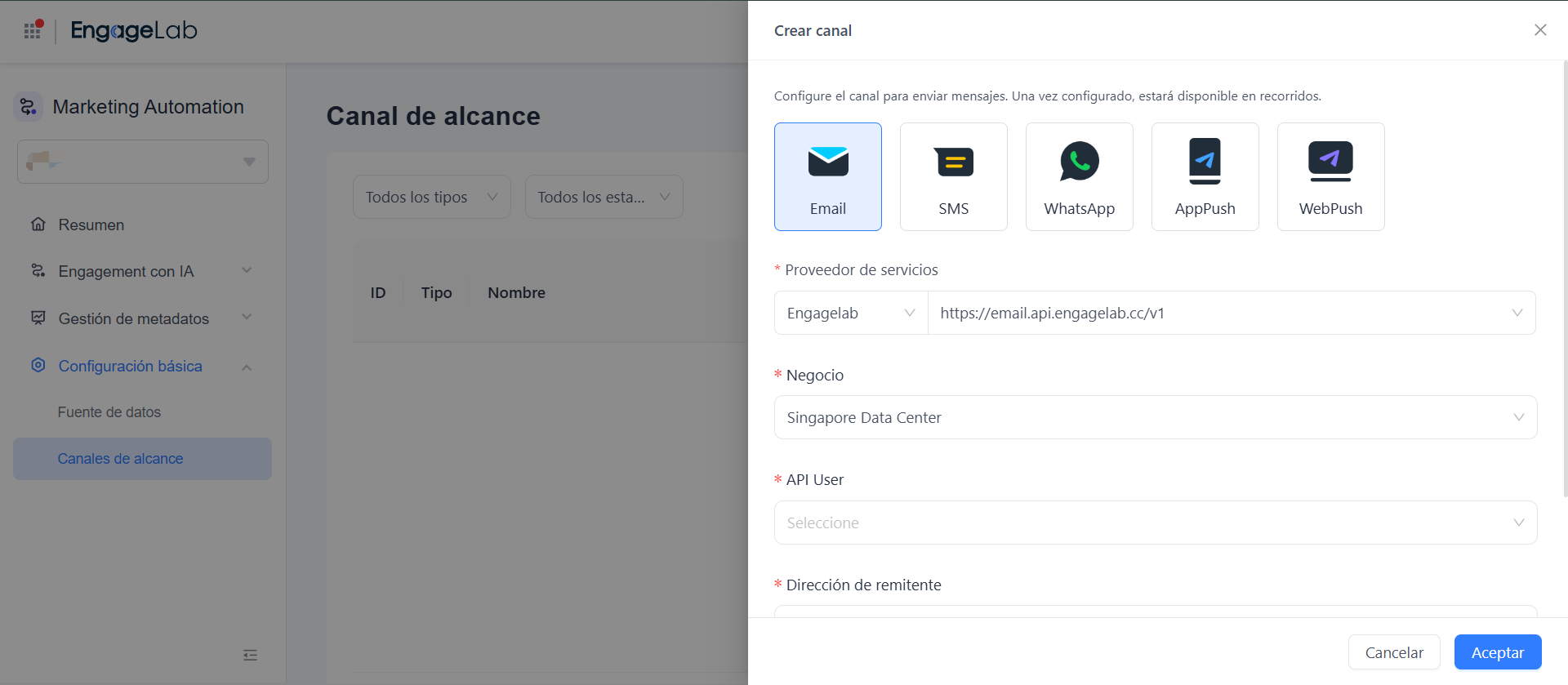
Task: Click the EngageLab logo
Action: (x=134, y=31)
